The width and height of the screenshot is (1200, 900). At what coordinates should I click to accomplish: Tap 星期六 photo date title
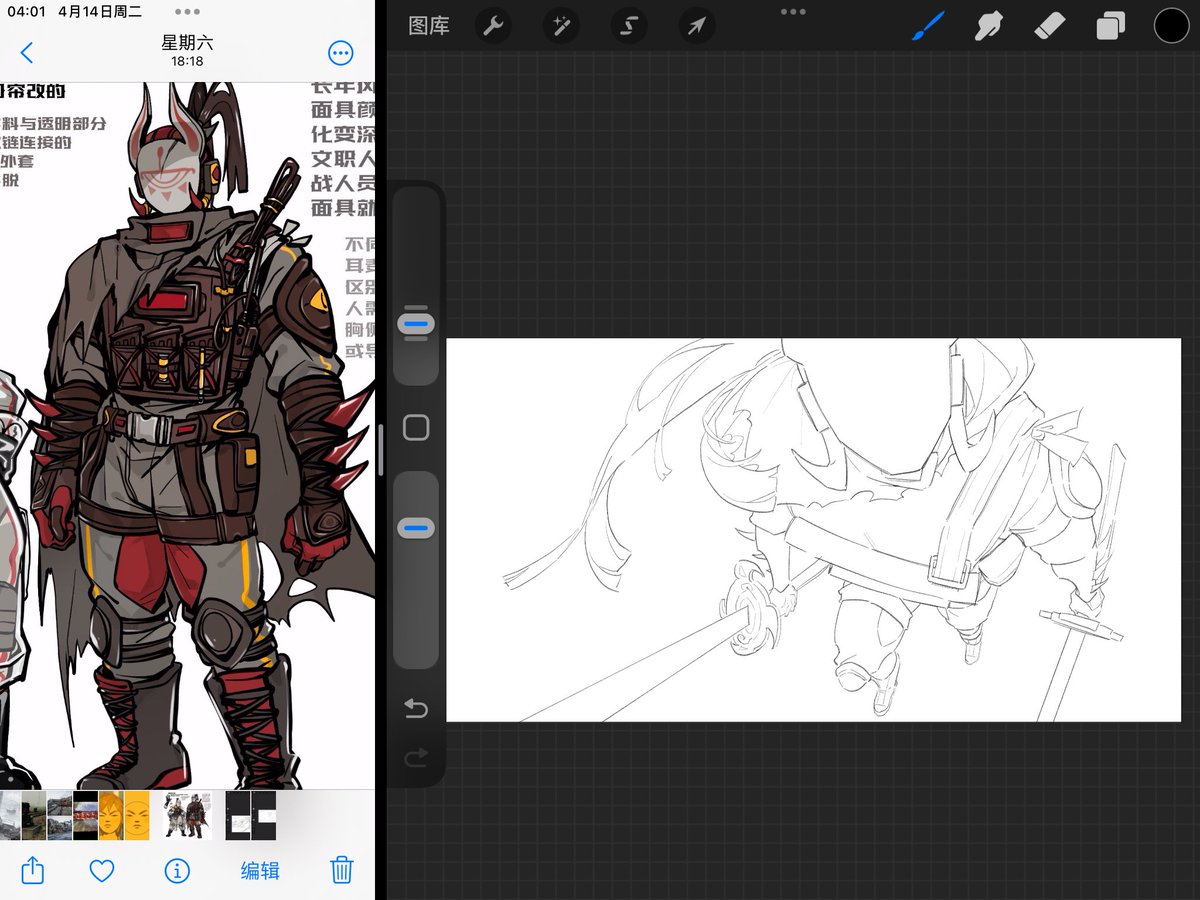(x=187, y=43)
